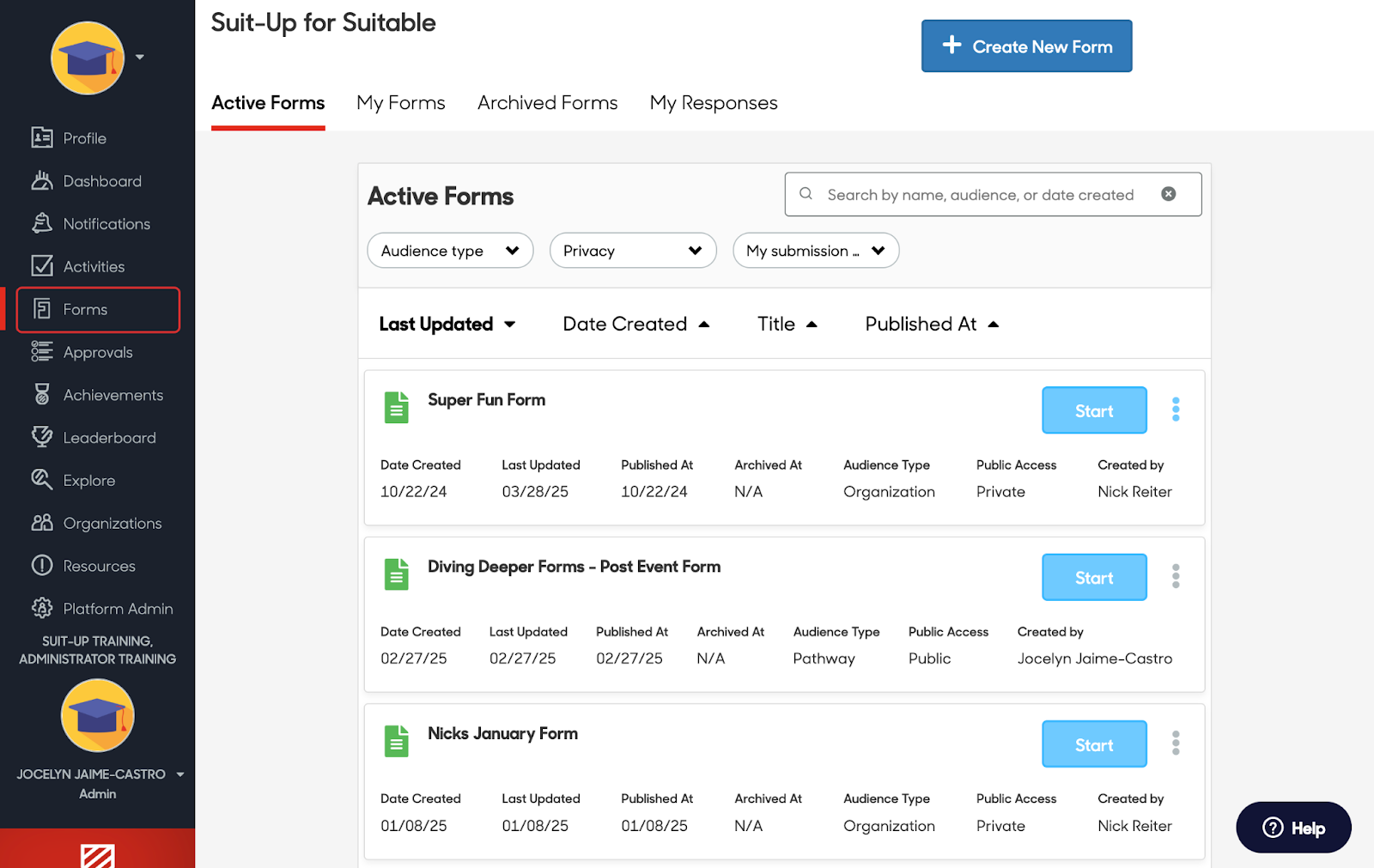Expand the My submission filter dropdown
This screenshot has height=868, width=1374.
[x=816, y=251]
